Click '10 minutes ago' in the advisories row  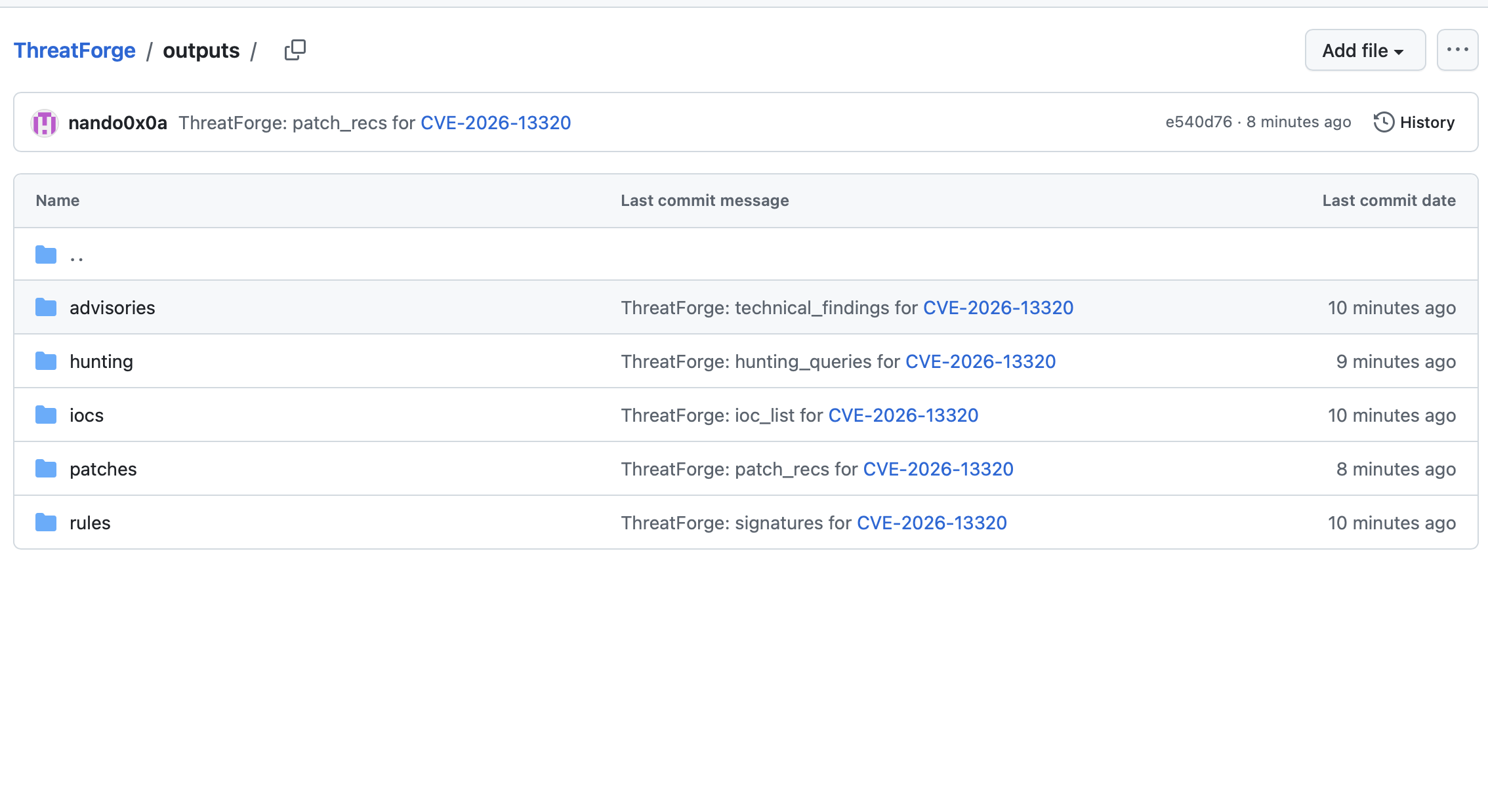coord(1392,308)
